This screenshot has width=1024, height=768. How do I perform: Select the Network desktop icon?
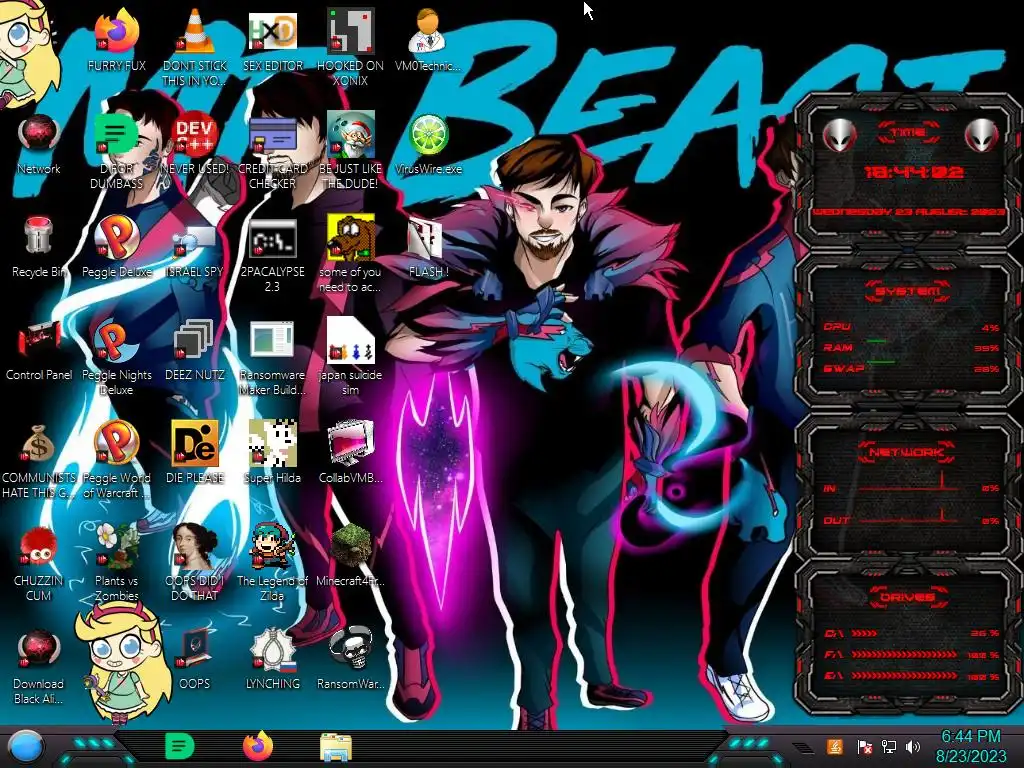pos(39,134)
